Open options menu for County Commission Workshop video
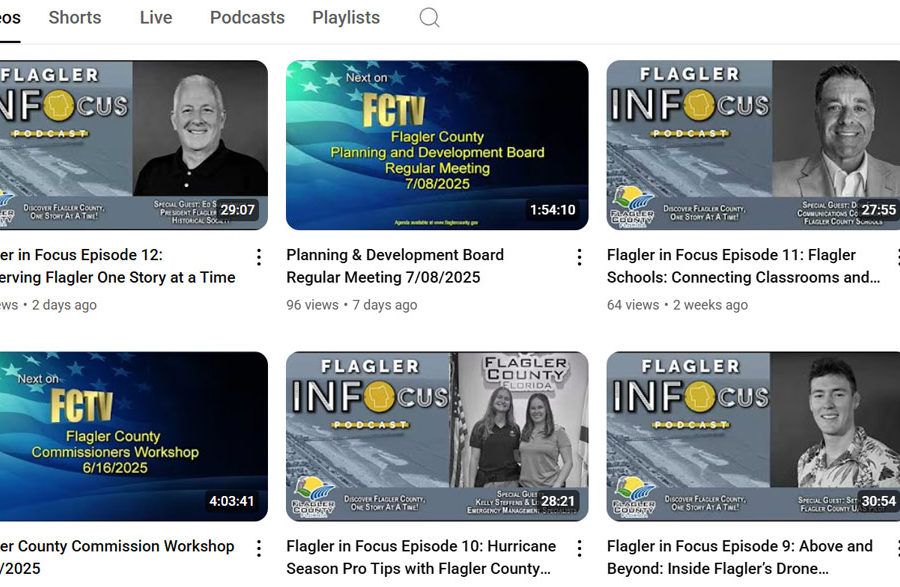The width and height of the screenshot is (900, 587). [259, 549]
